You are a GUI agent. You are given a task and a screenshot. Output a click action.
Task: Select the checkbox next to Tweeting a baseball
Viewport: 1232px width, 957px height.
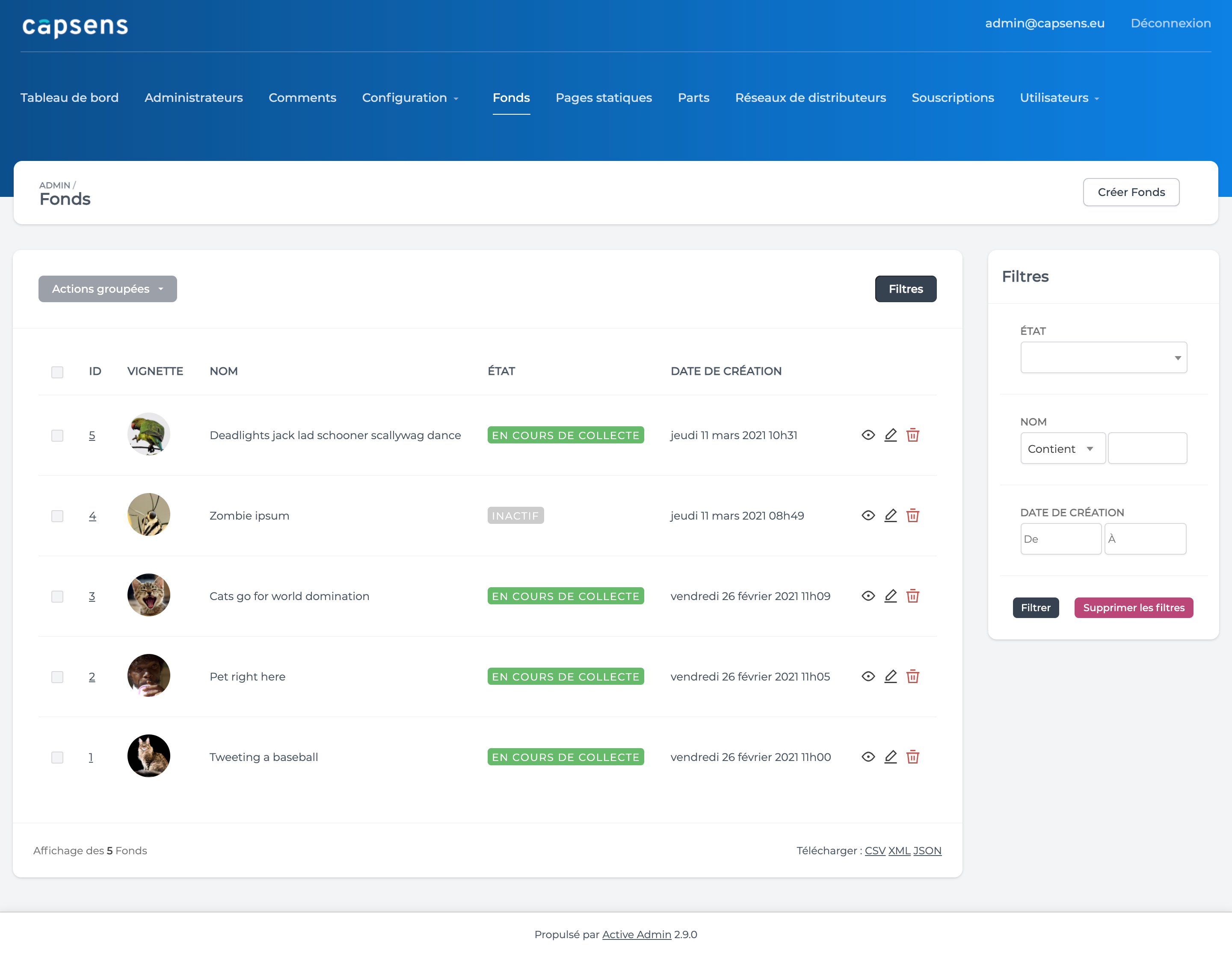click(x=57, y=757)
